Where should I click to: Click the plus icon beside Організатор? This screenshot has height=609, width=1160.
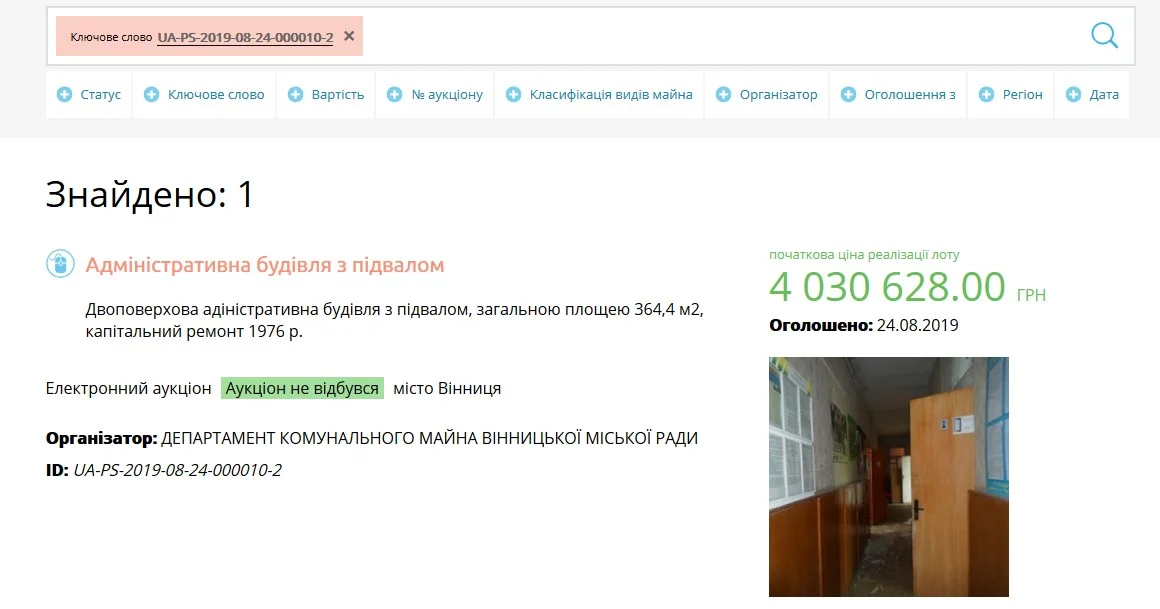click(x=724, y=95)
